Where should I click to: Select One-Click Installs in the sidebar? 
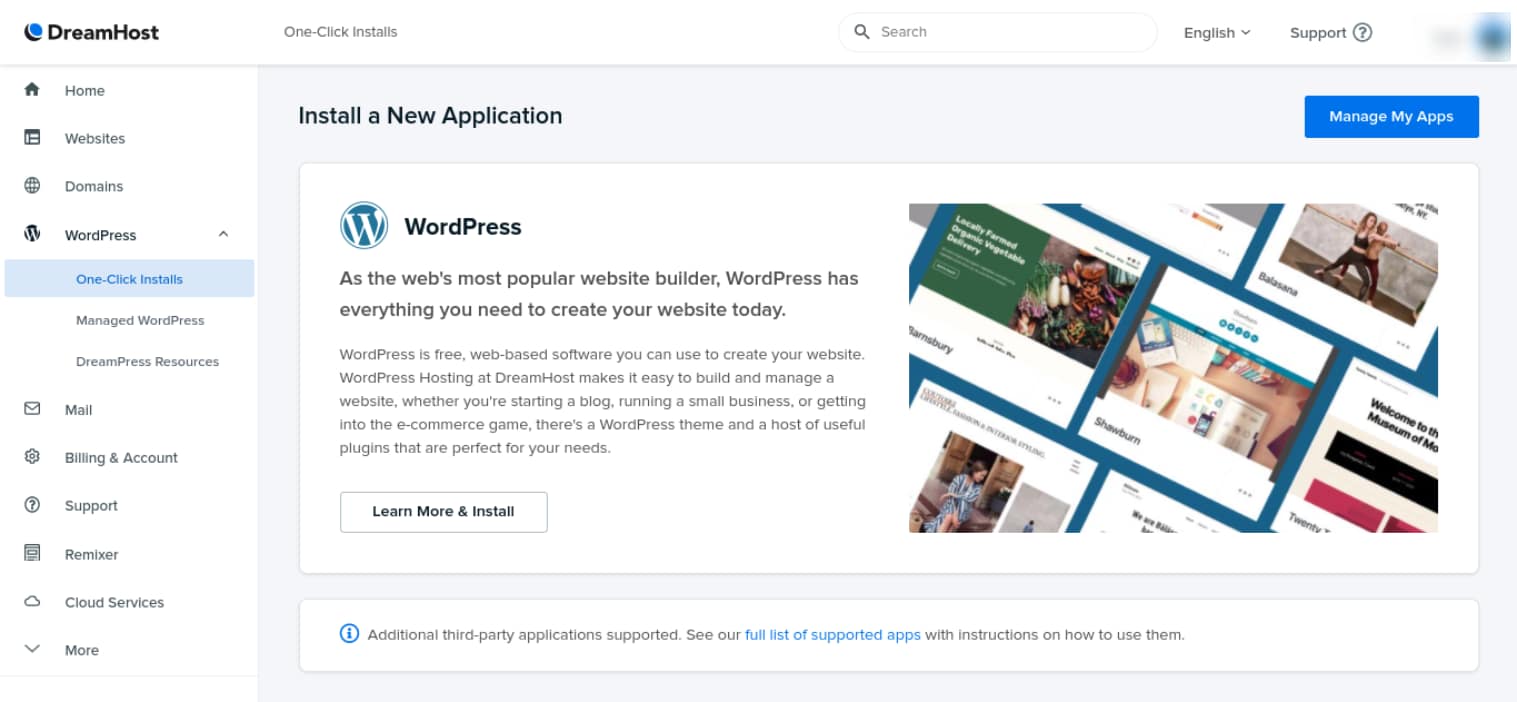click(x=128, y=279)
